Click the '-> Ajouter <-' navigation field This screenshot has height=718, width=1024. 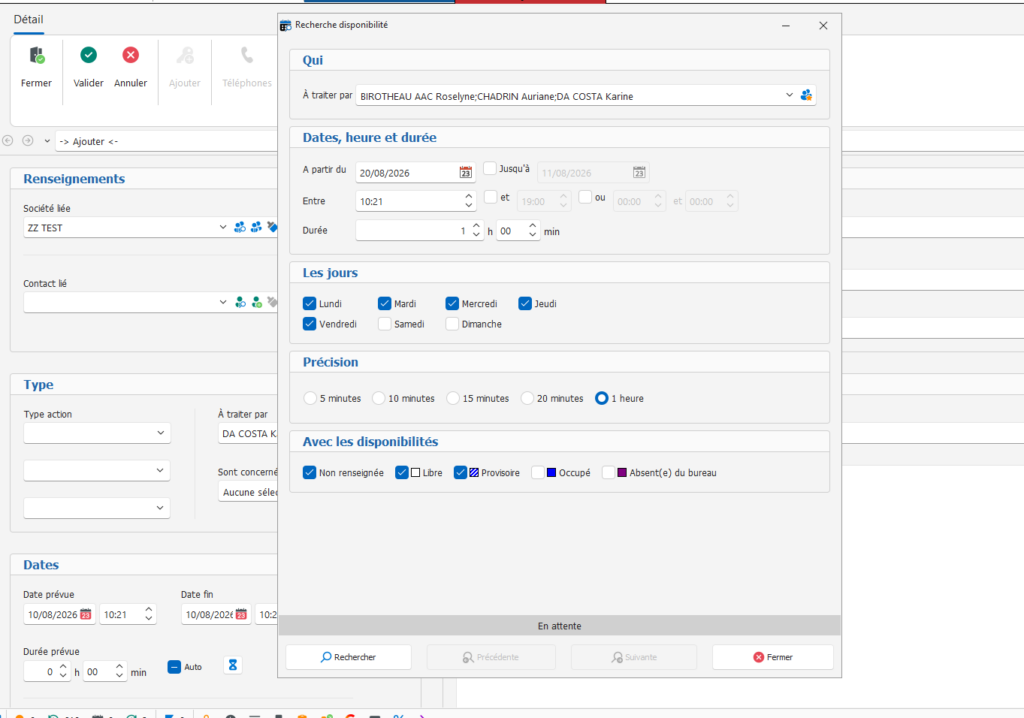tap(167, 141)
